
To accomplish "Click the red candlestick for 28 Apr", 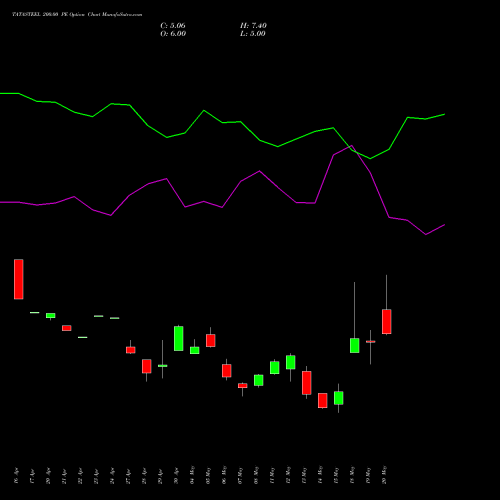I will point(147,366).
